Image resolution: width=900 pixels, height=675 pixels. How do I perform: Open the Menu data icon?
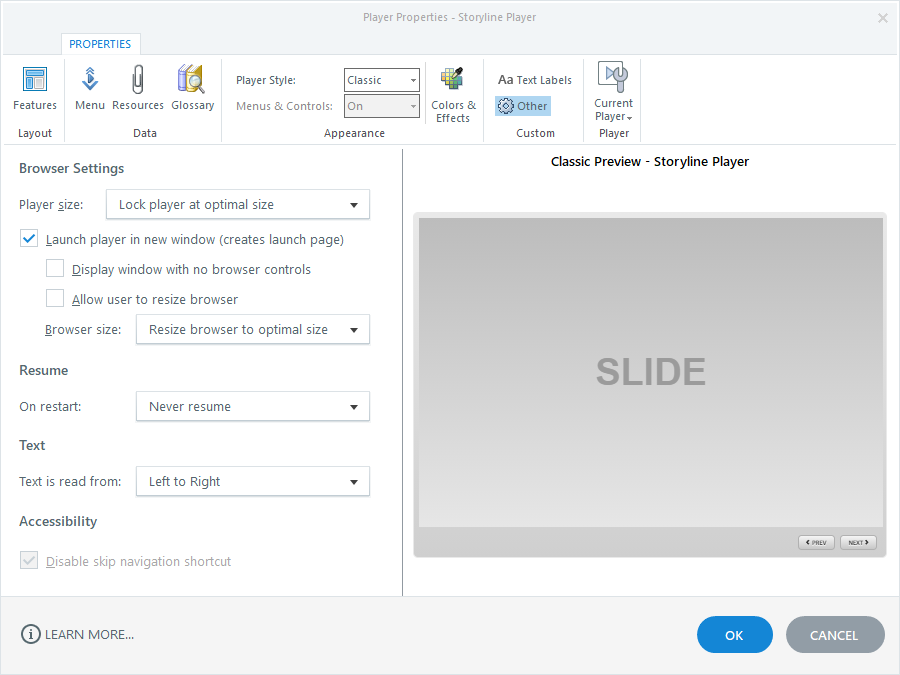pyautogui.click(x=90, y=88)
